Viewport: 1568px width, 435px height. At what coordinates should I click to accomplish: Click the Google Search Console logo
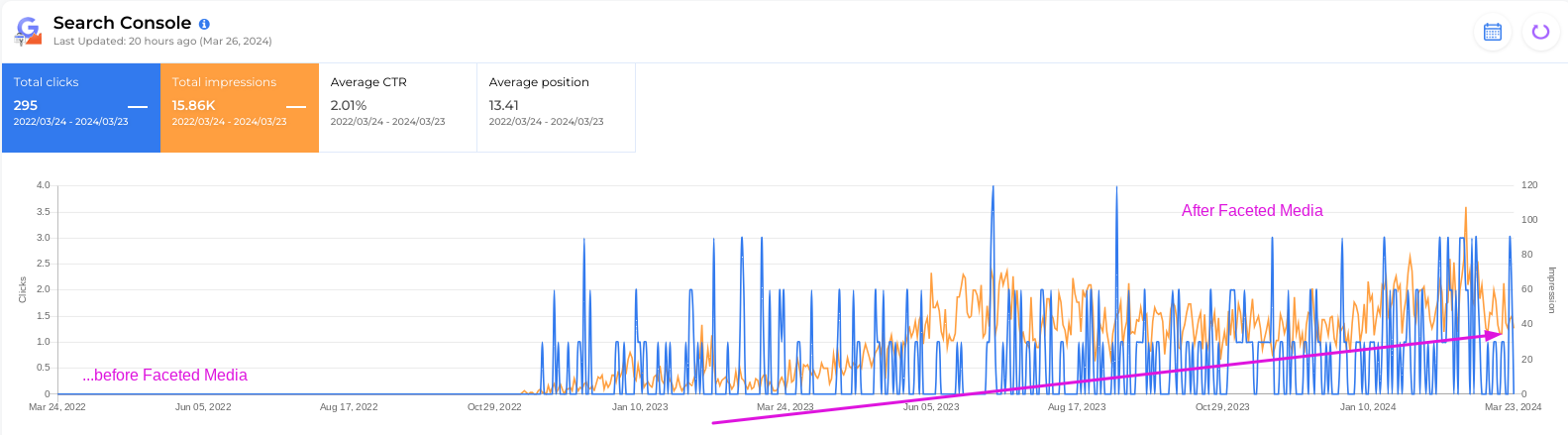coord(28,31)
